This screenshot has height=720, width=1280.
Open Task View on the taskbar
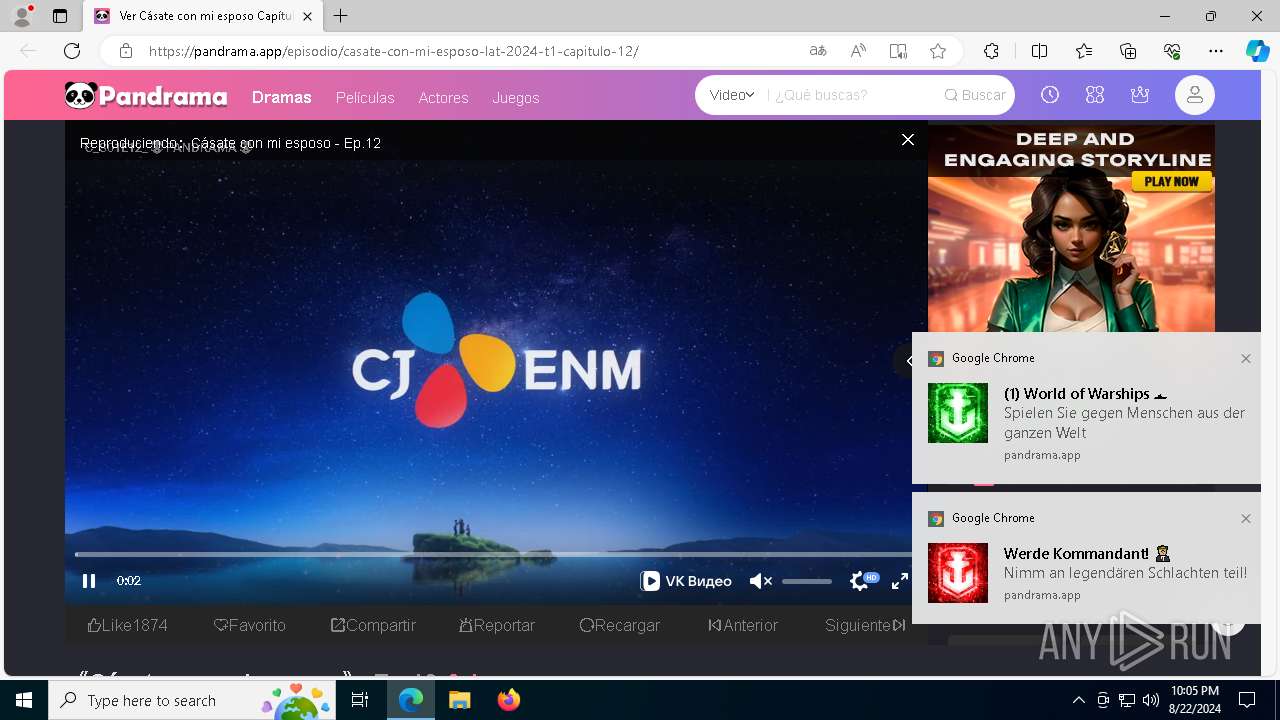(x=360, y=700)
